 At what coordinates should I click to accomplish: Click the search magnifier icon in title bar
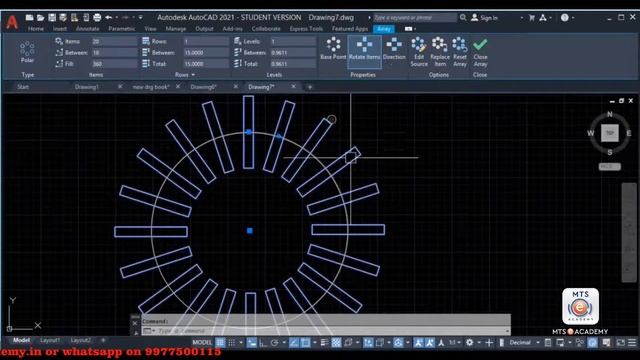point(463,18)
